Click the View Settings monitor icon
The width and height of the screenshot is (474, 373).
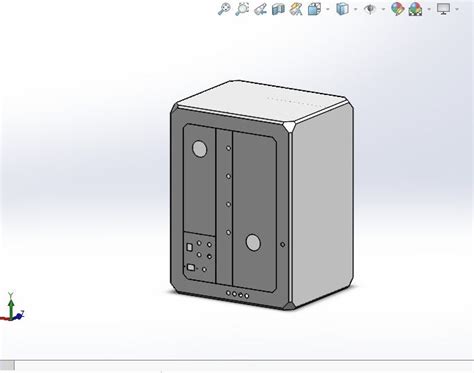[443, 9]
